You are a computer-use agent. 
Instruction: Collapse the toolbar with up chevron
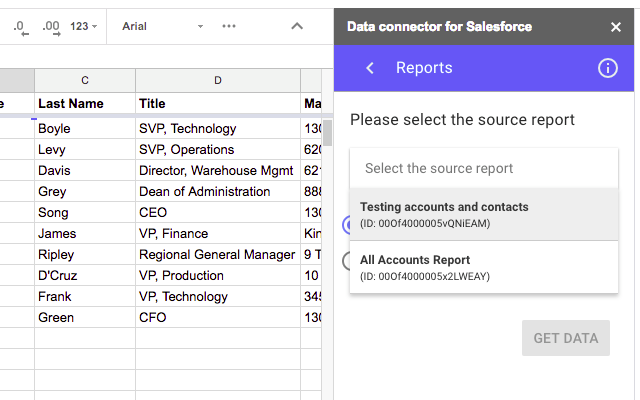(x=297, y=27)
